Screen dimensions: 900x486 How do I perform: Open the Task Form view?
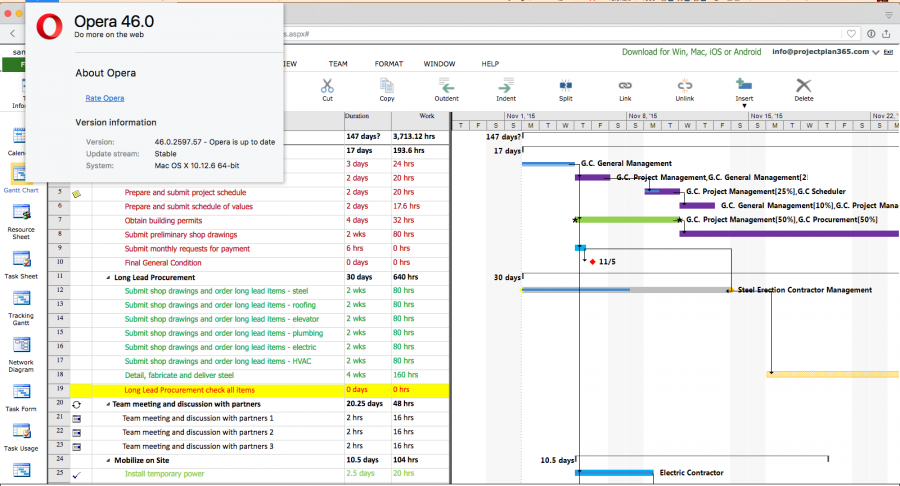21,398
